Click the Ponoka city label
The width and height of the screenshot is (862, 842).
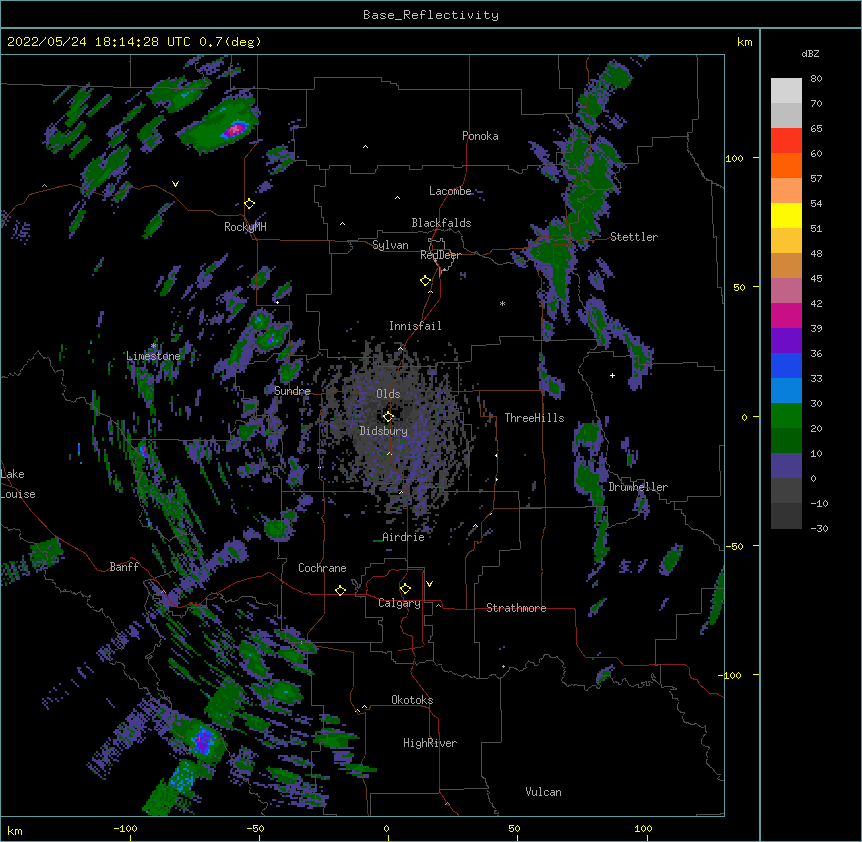click(x=480, y=136)
